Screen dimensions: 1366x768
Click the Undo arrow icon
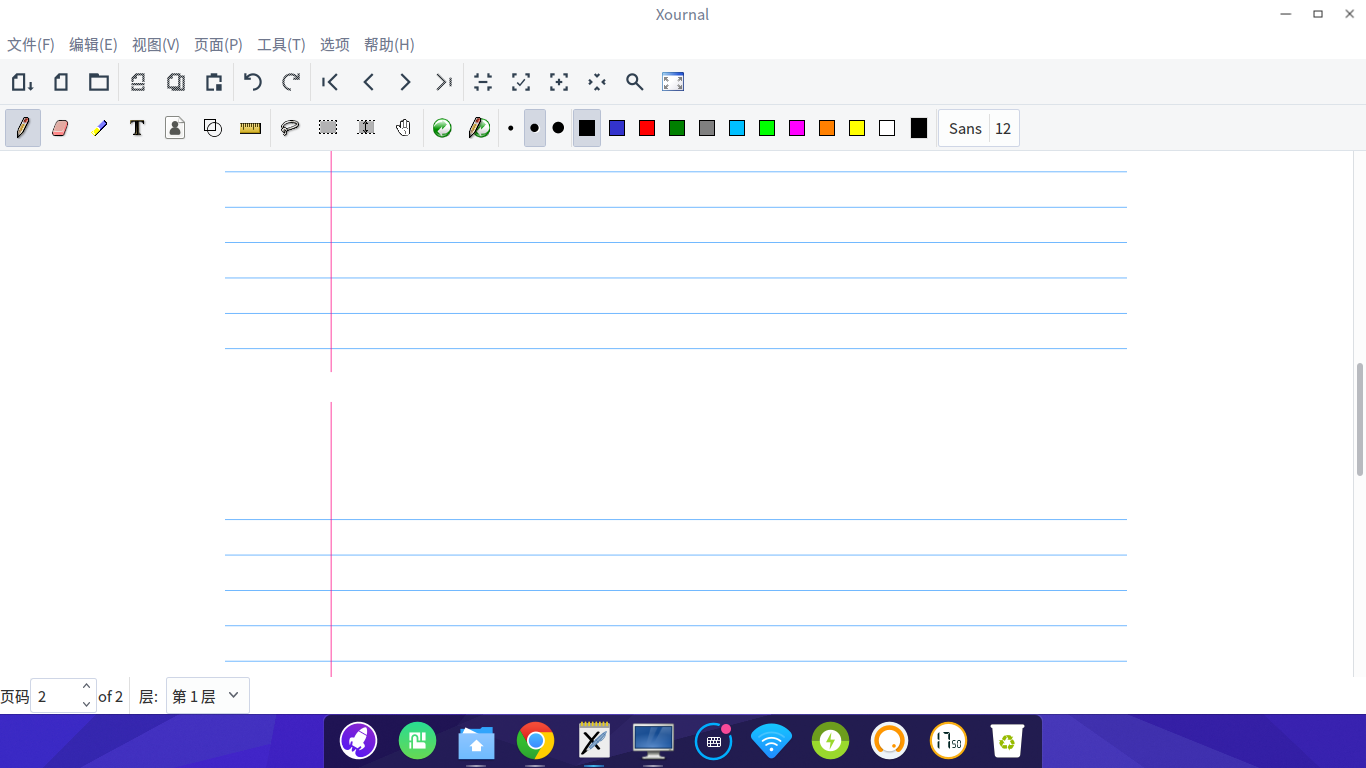(x=253, y=82)
